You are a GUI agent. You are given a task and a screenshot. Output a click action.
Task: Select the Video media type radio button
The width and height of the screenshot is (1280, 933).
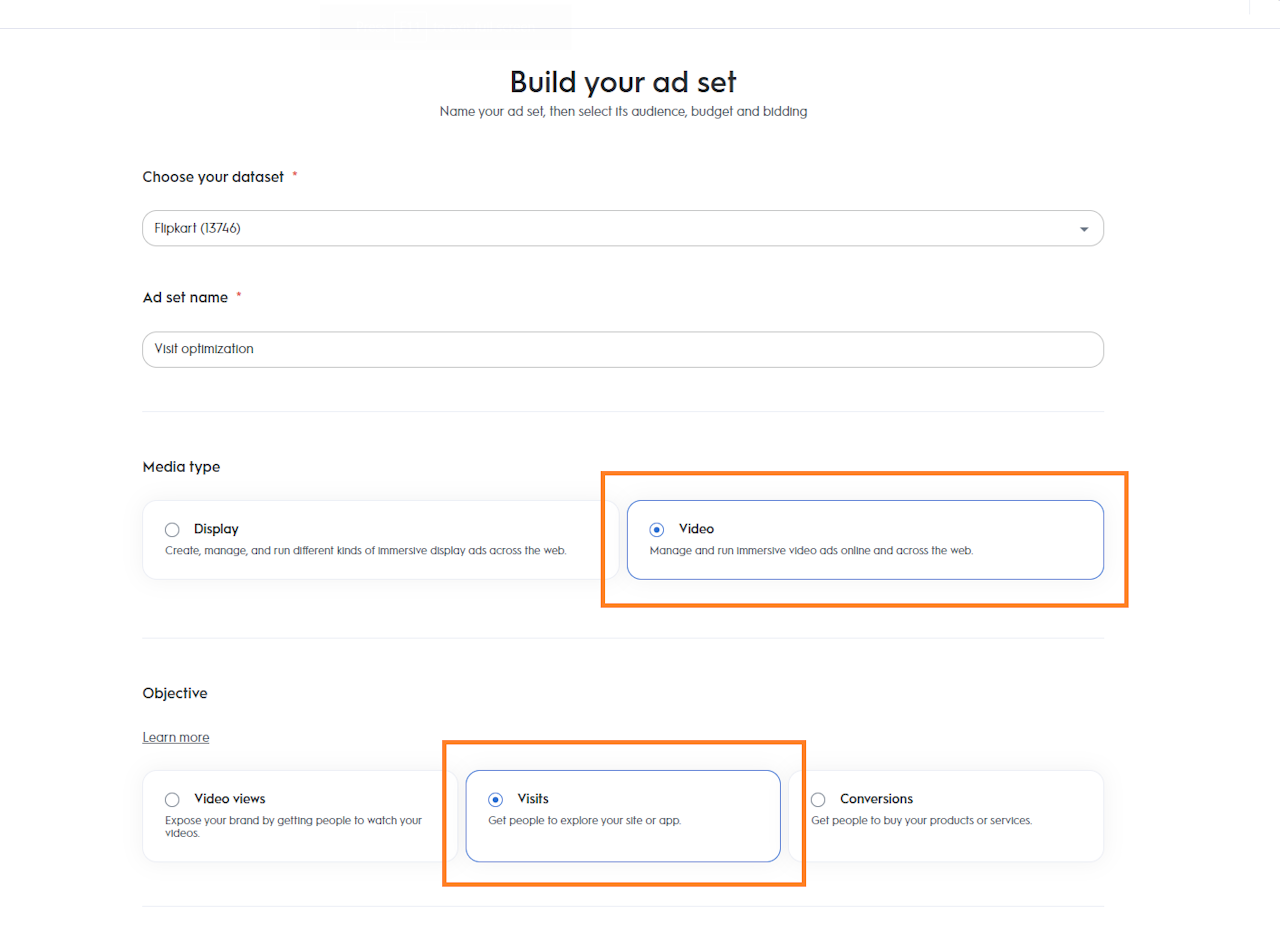(x=656, y=529)
